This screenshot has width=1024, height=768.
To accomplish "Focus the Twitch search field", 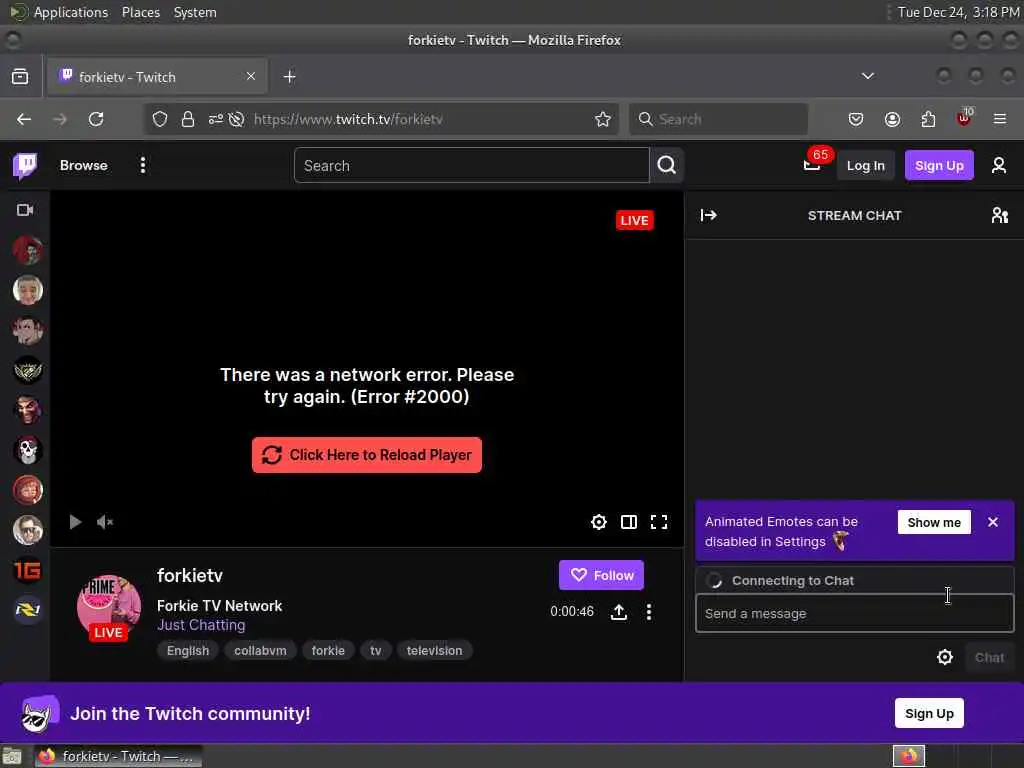I will [x=472, y=165].
